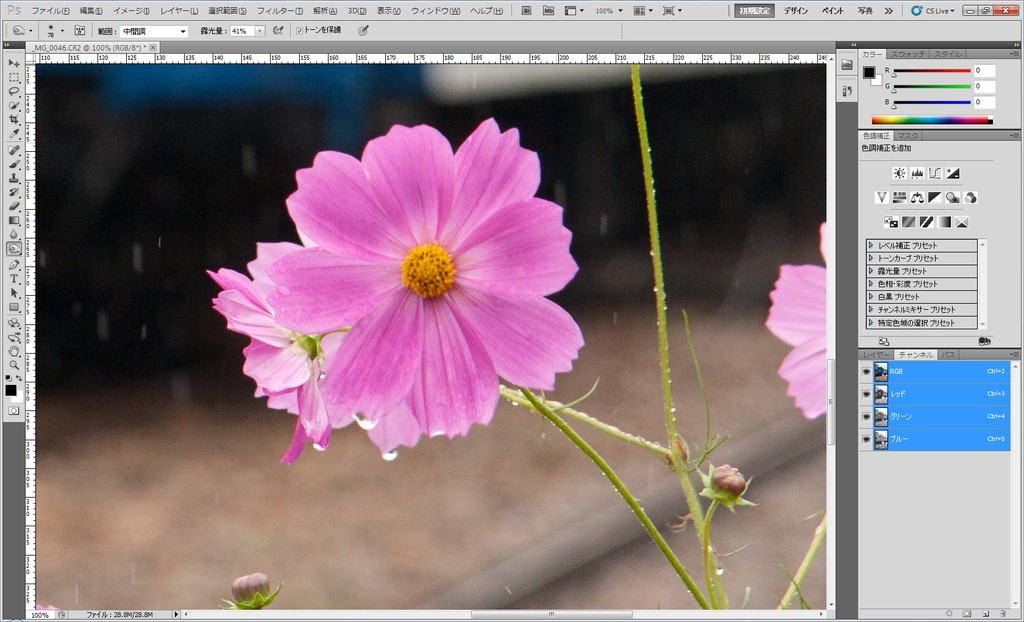Add a Color Balance adjustment
The width and height of the screenshot is (1024, 622).
918,197
